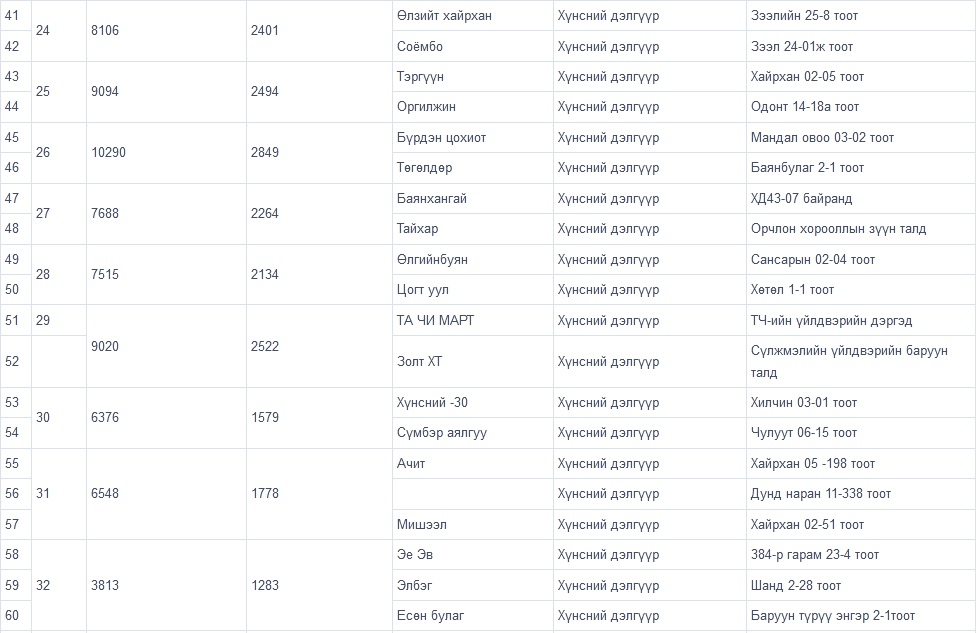978x633 pixels.
Task: Select the cell with value 3813
Action: tap(104, 585)
